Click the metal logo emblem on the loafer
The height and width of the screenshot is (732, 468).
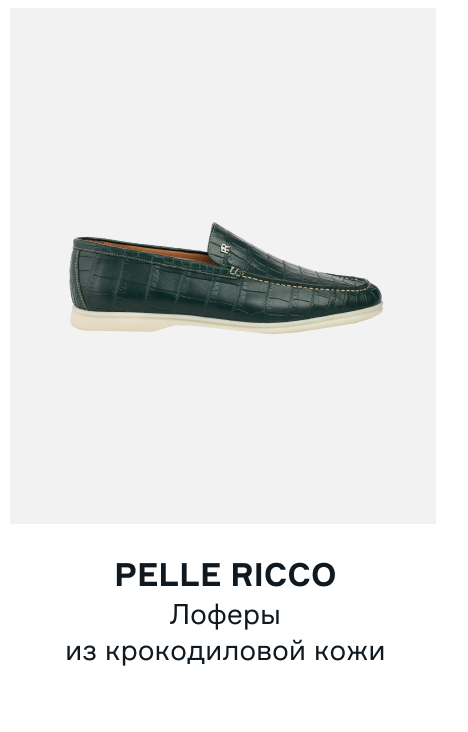pyautogui.click(x=226, y=248)
